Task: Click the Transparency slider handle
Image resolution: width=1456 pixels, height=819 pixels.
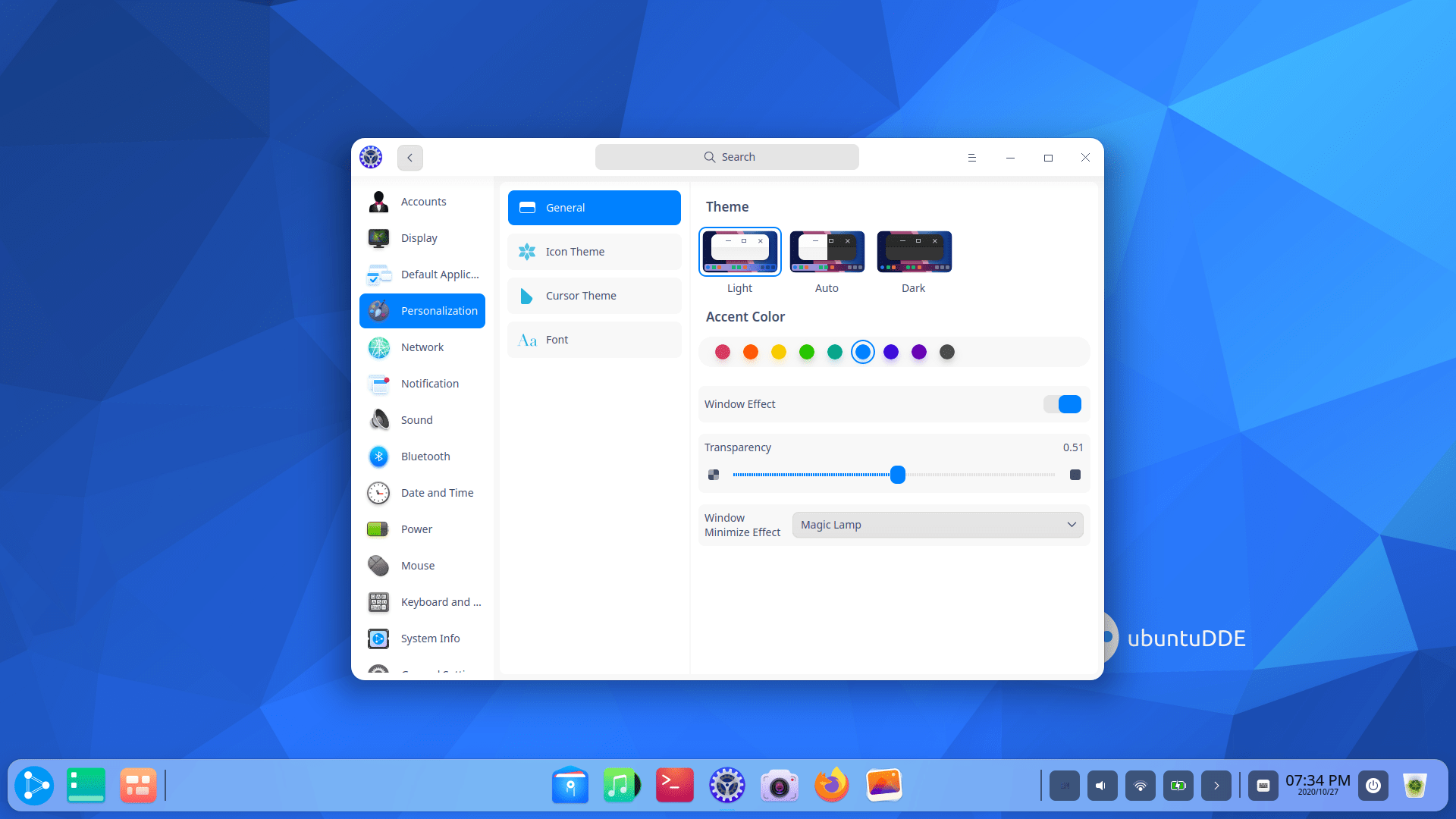Action: pyautogui.click(x=898, y=475)
